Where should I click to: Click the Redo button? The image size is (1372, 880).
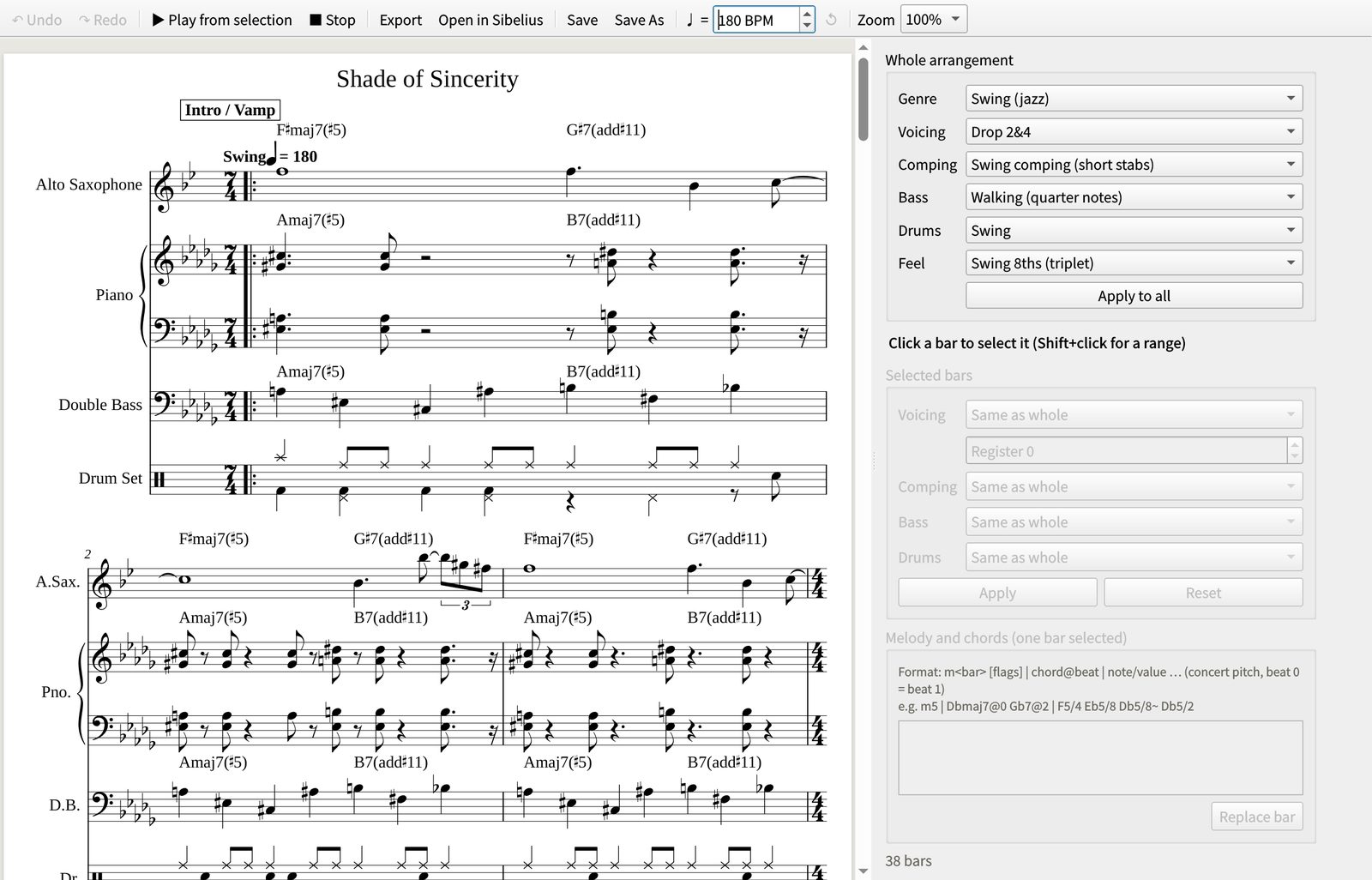pos(103,20)
